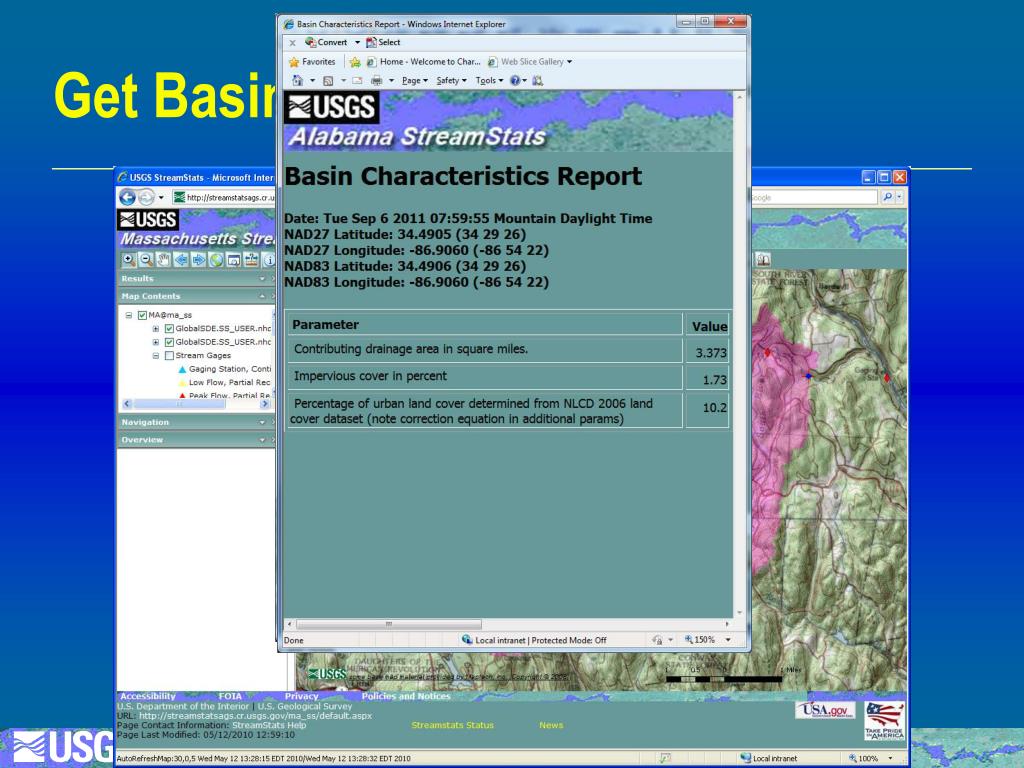Viewport: 1024px width, 768px height.
Task: Click the USA.gov logo
Action: 825,710
